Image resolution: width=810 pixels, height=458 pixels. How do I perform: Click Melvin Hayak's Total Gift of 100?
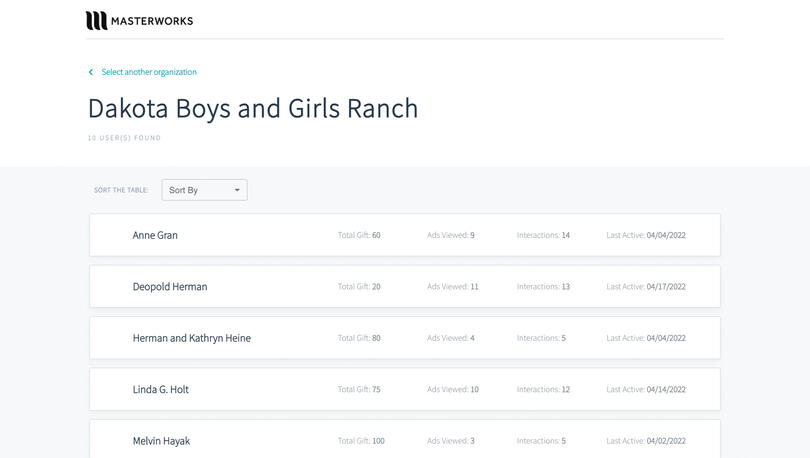point(378,441)
